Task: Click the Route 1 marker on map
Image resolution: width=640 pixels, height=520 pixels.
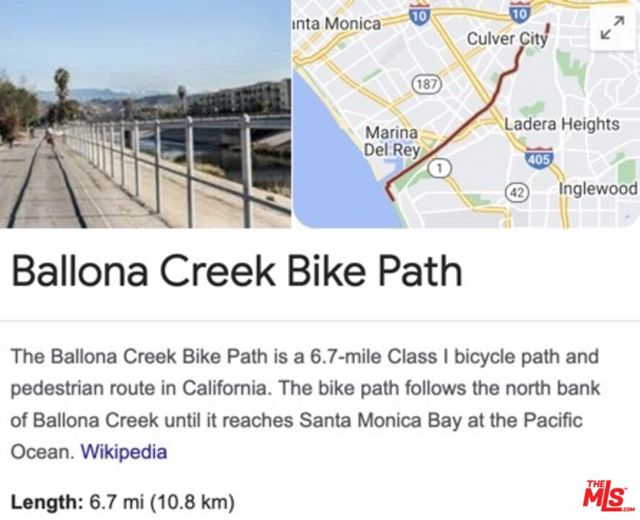Action: coord(439,168)
